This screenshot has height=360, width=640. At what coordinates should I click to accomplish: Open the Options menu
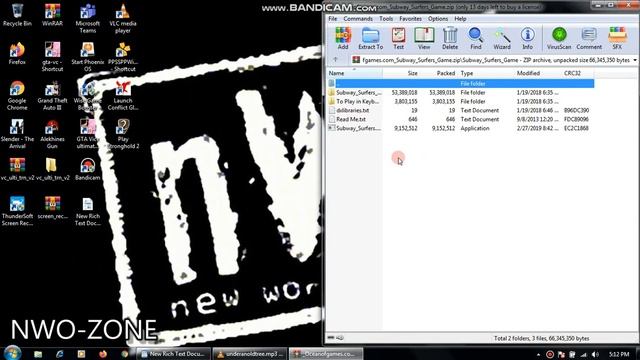(438, 19)
